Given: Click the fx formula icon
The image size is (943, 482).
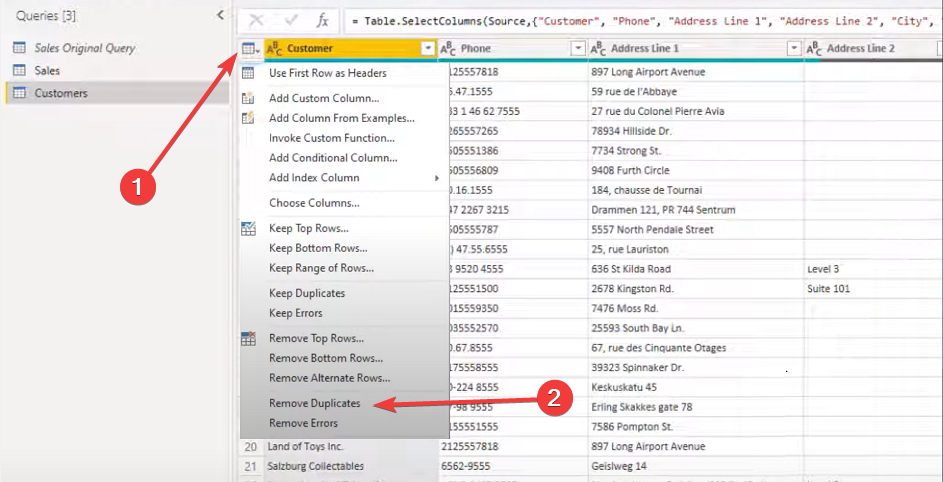Looking at the screenshot, I should [322, 20].
